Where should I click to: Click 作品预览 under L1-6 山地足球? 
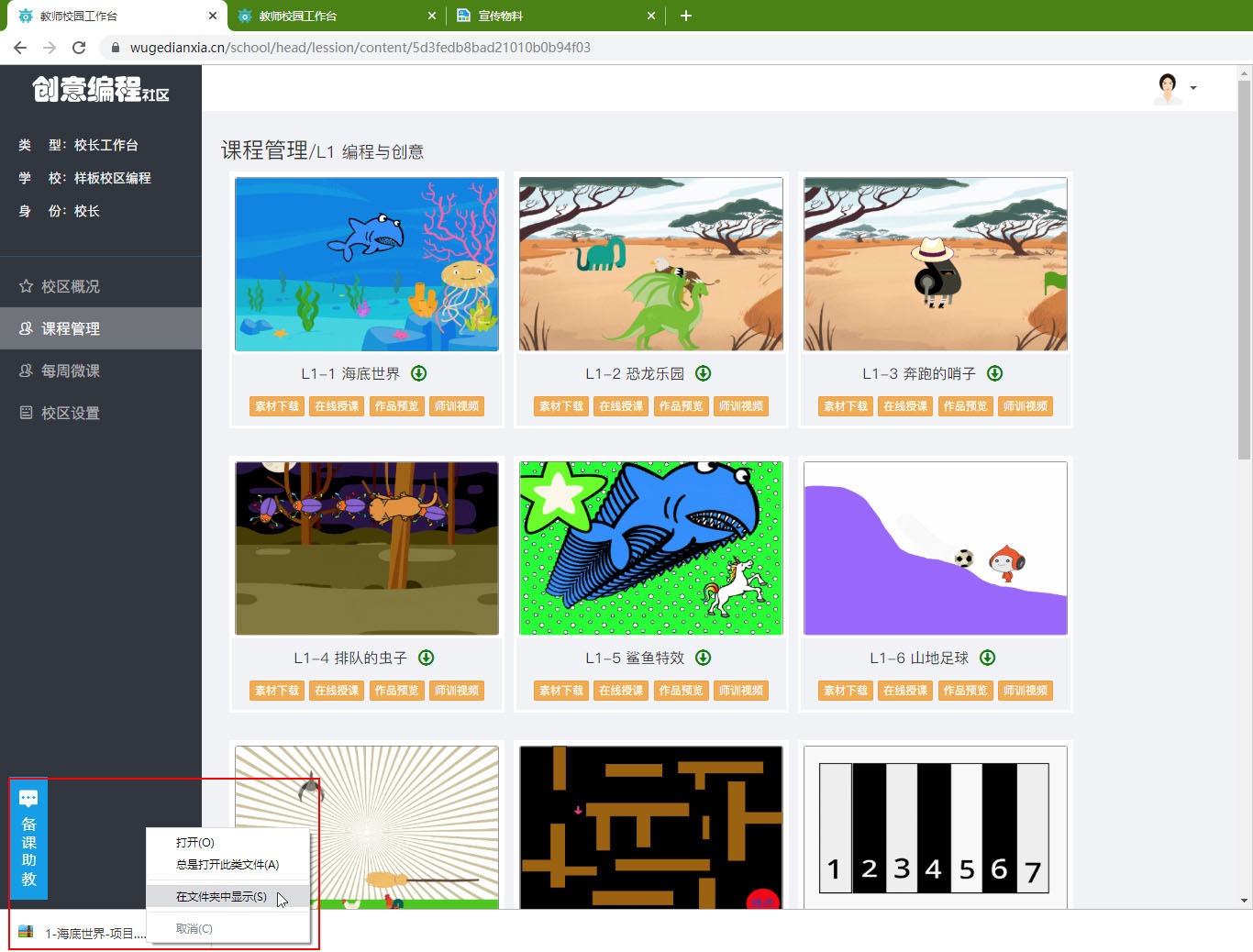coord(965,691)
